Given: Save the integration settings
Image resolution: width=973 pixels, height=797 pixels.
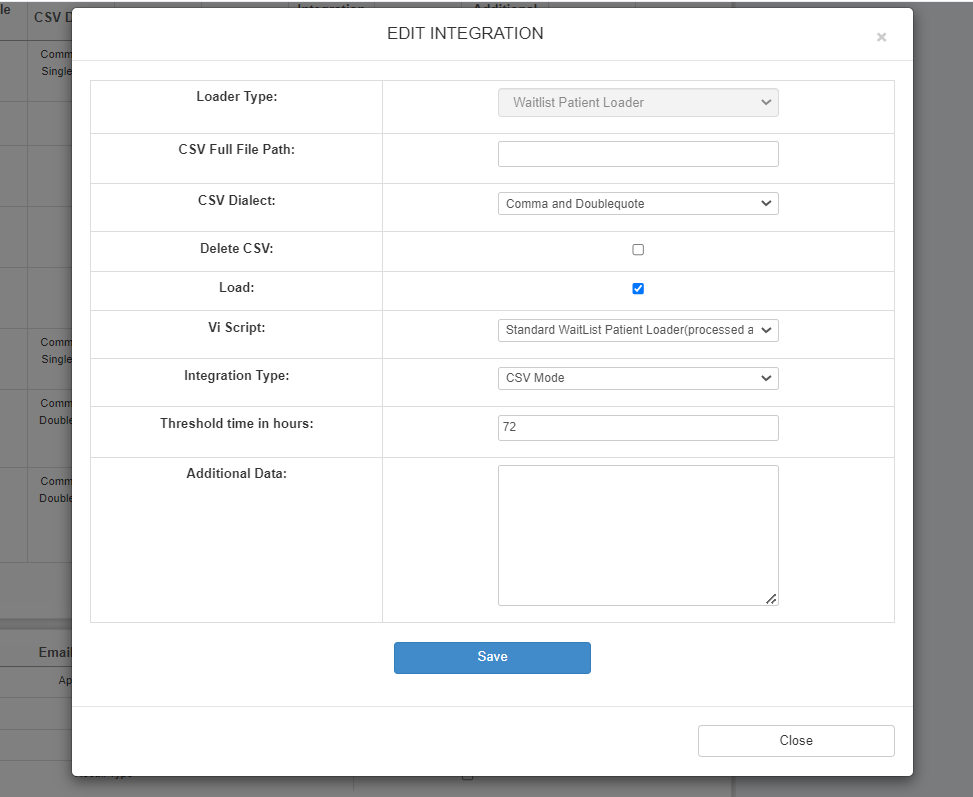Looking at the screenshot, I should 492,657.
